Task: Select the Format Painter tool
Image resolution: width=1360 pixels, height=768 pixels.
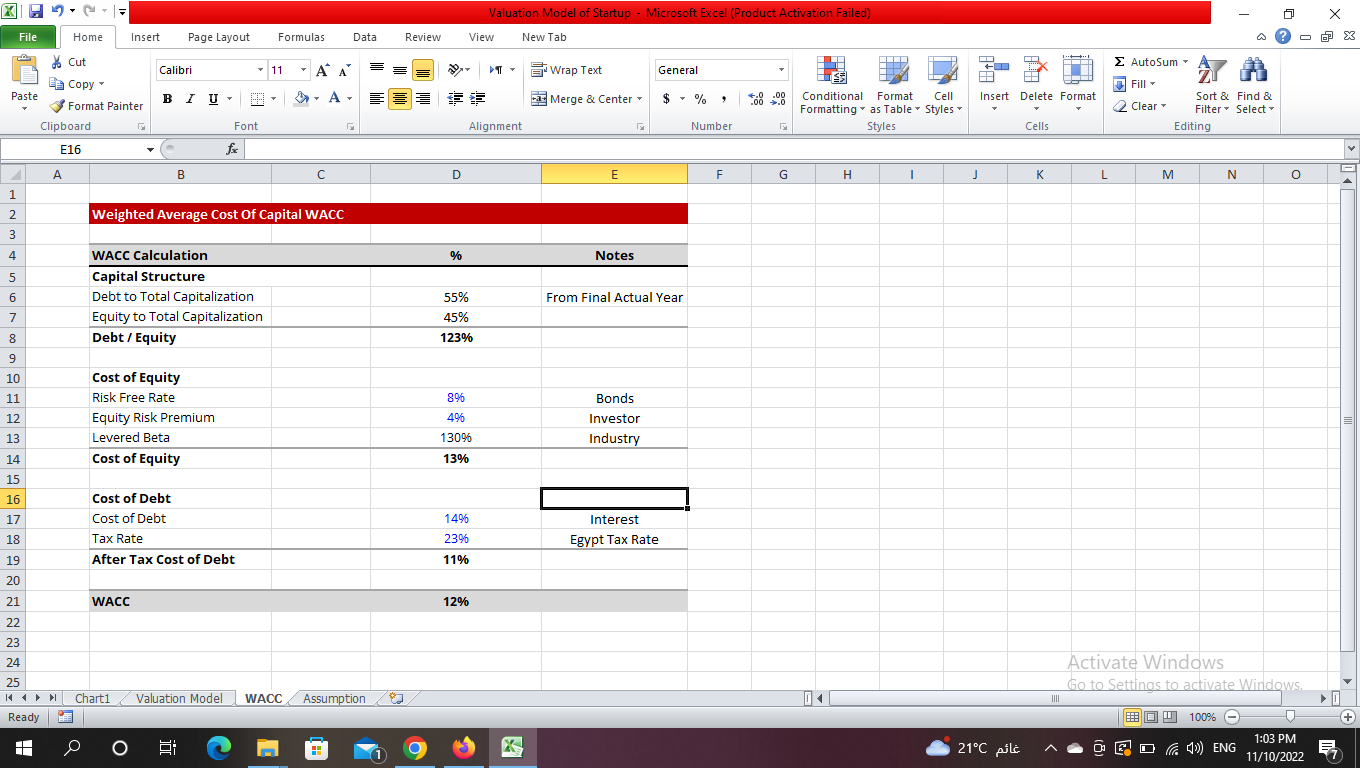Action: click(95, 105)
